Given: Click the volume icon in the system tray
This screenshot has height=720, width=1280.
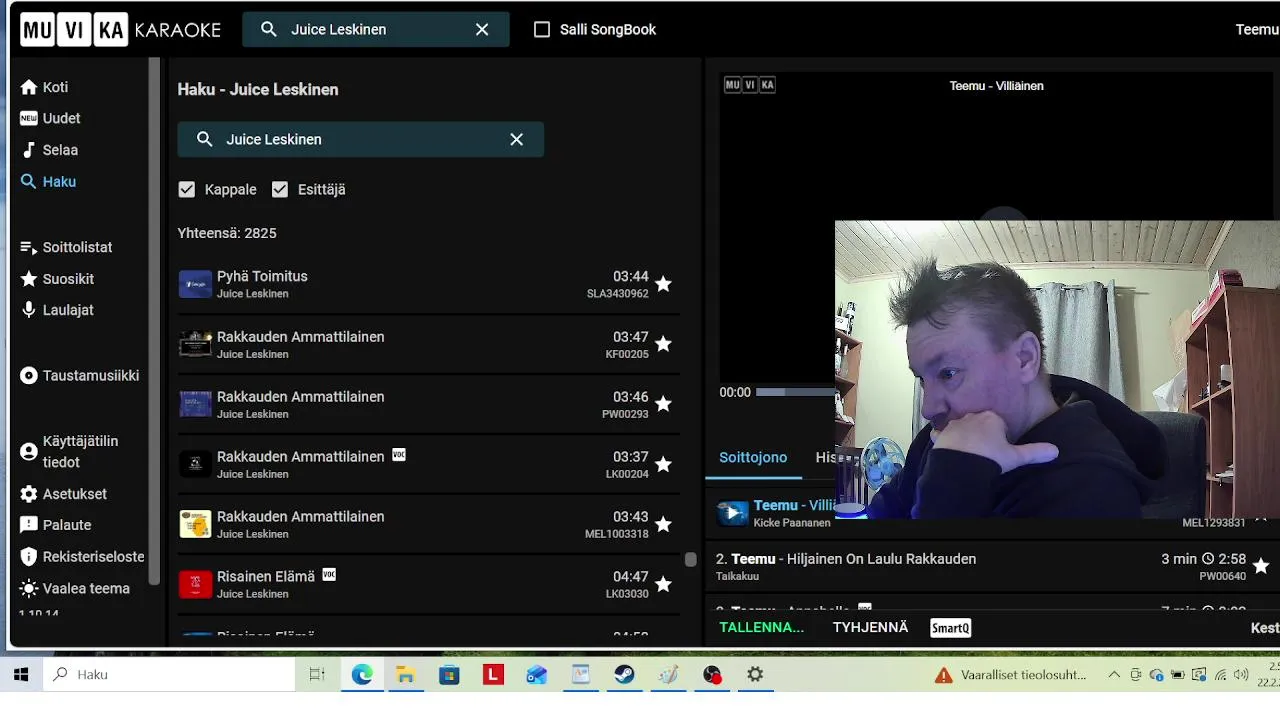Looking at the screenshot, I should point(1241,675).
